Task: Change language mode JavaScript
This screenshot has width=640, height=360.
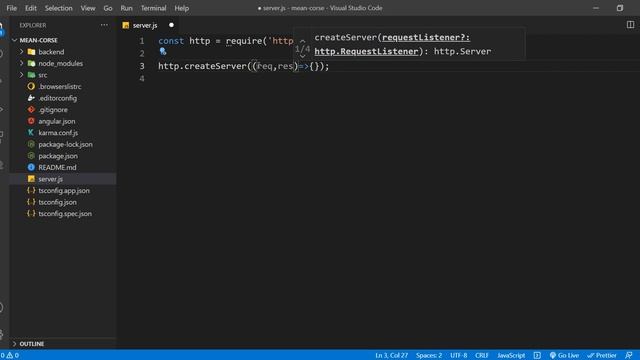Action: pos(511,355)
